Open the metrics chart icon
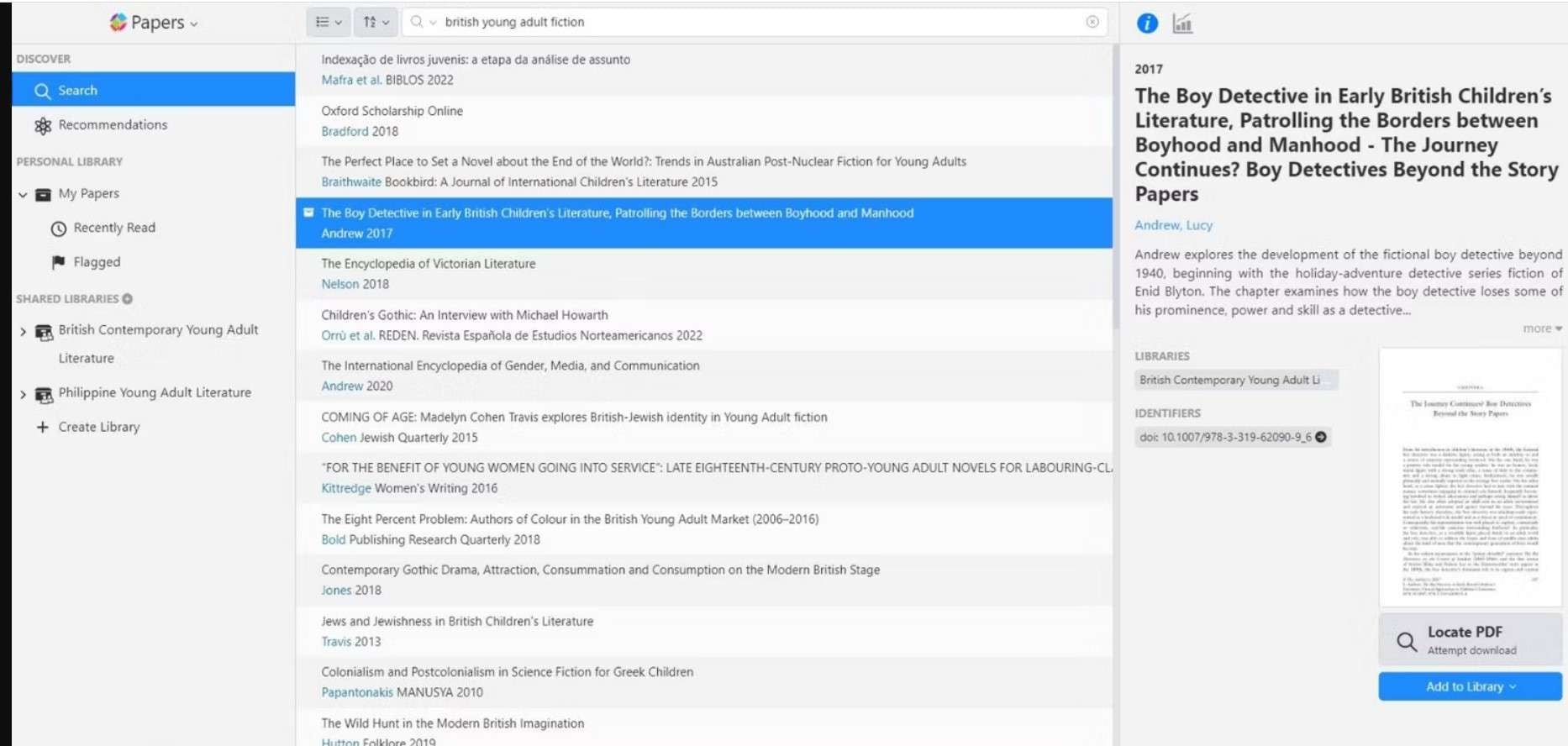Image resolution: width=1568 pixels, height=746 pixels. point(1182,24)
